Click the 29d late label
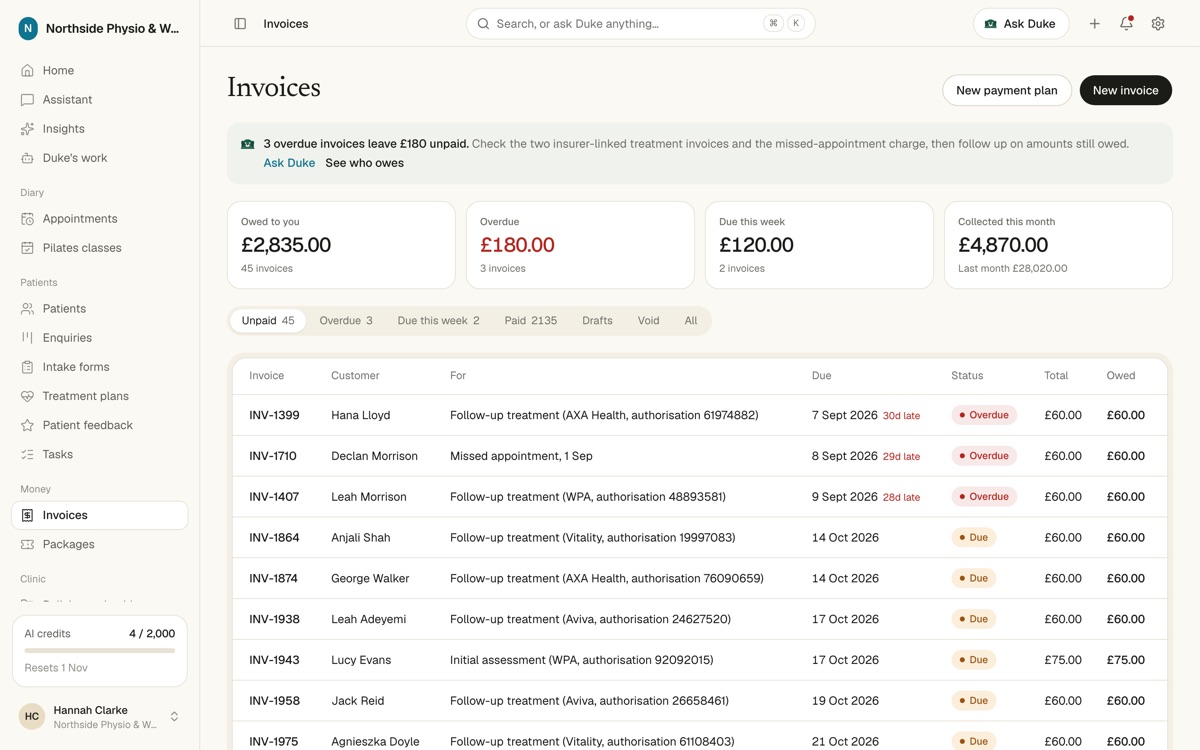Screen dimensions: 1200x750 tap(901, 457)
